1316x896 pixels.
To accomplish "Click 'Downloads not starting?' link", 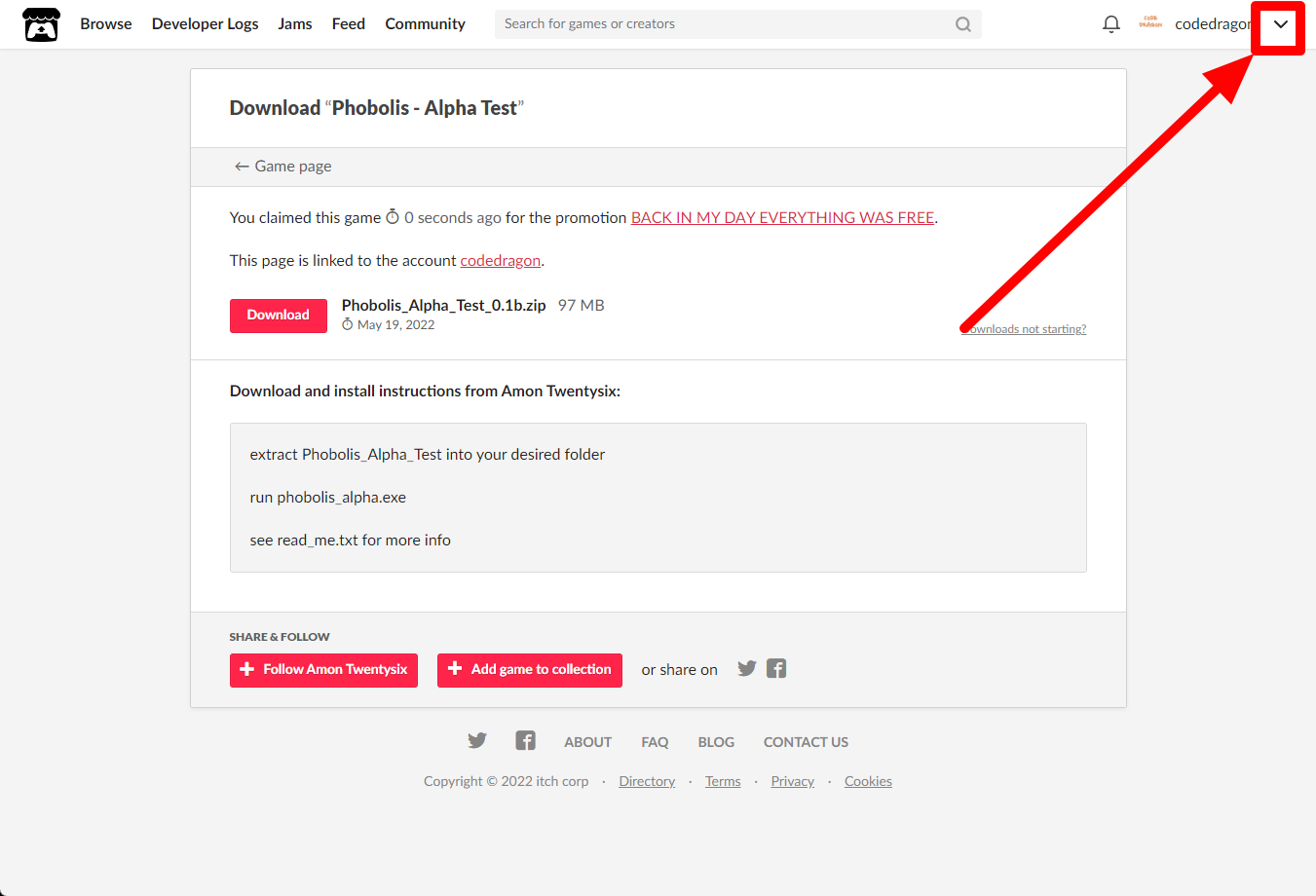I will 1024,329.
